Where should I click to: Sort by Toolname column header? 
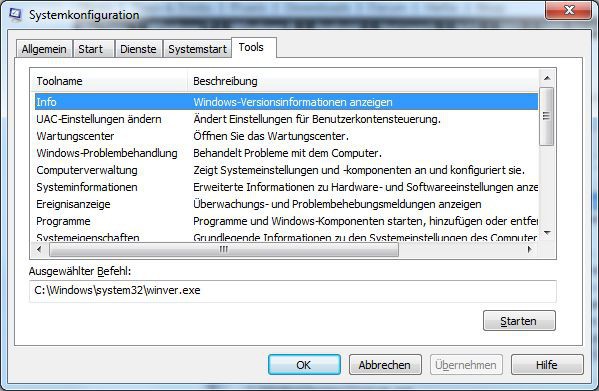(x=109, y=81)
